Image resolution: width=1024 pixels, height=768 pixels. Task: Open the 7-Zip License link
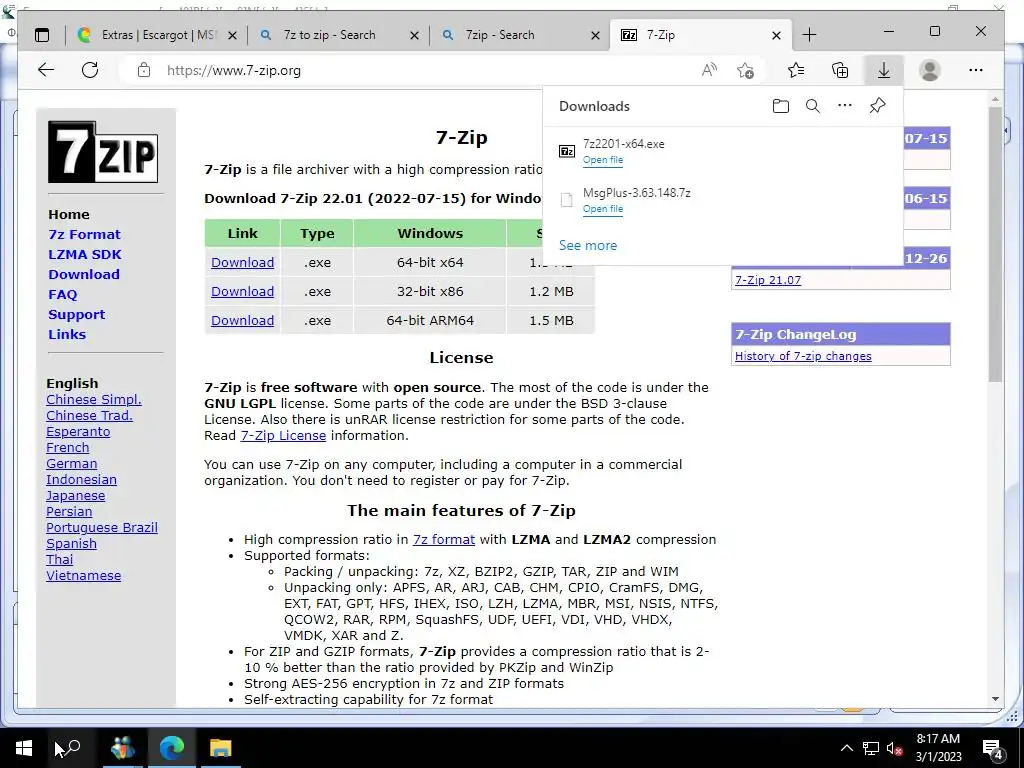coord(283,436)
